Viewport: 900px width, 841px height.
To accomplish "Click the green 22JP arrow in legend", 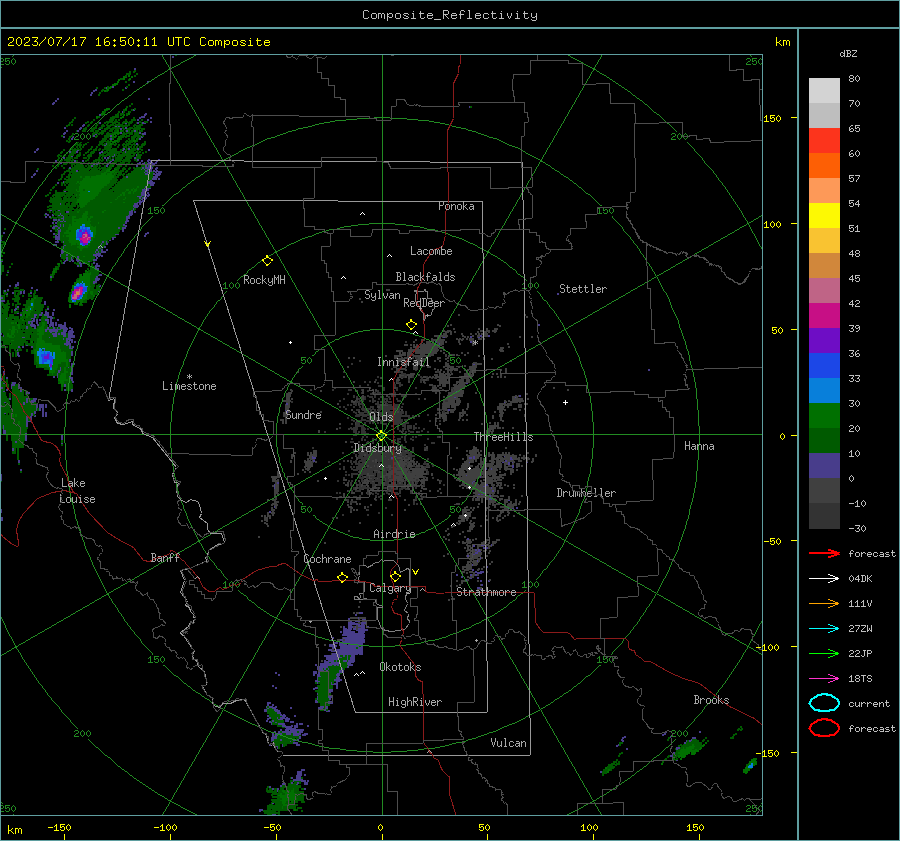I will [x=824, y=653].
